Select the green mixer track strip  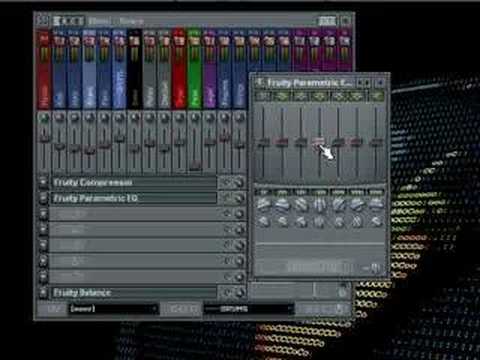point(194,69)
